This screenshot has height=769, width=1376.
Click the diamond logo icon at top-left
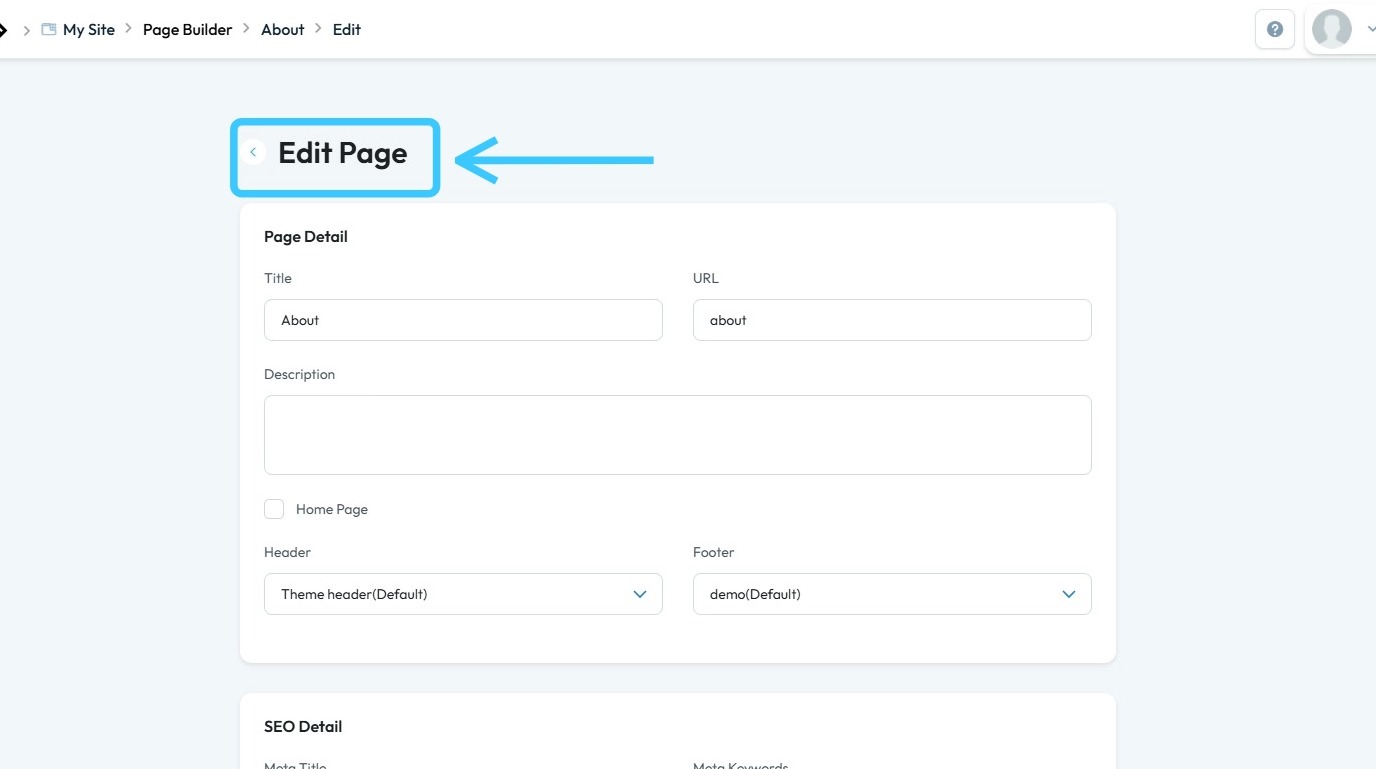[3, 30]
